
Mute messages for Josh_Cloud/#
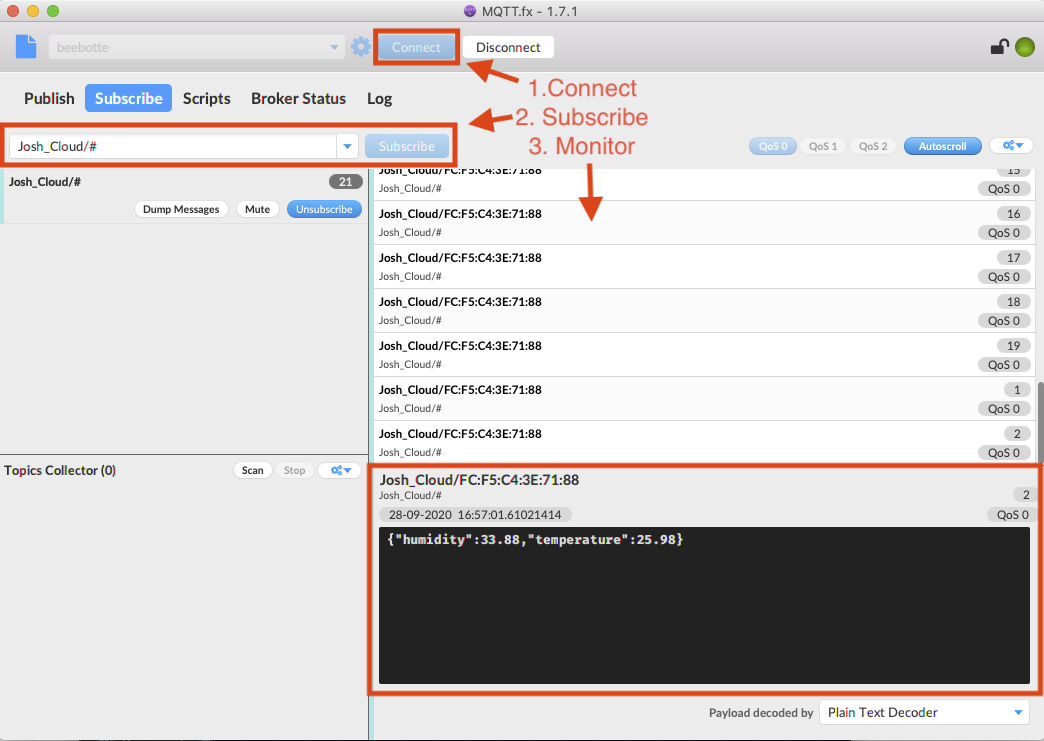(257, 209)
